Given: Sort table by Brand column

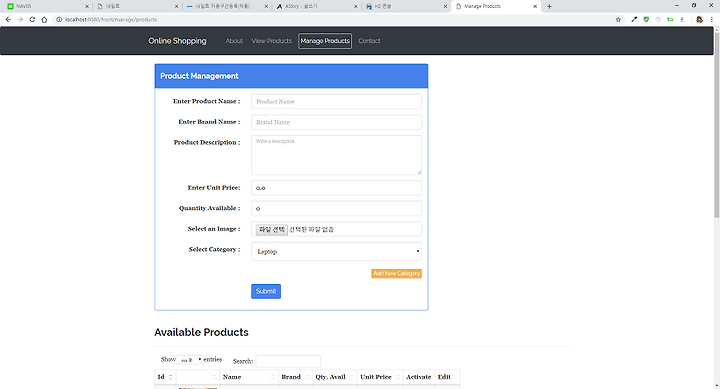Looking at the screenshot, I should click(295, 377).
